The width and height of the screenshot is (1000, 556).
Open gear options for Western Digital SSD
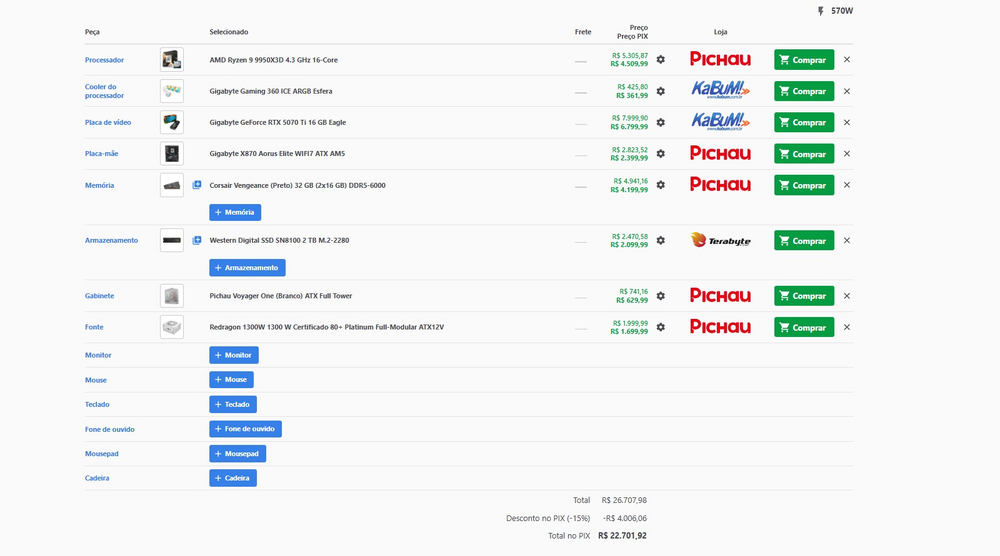(661, 240)
